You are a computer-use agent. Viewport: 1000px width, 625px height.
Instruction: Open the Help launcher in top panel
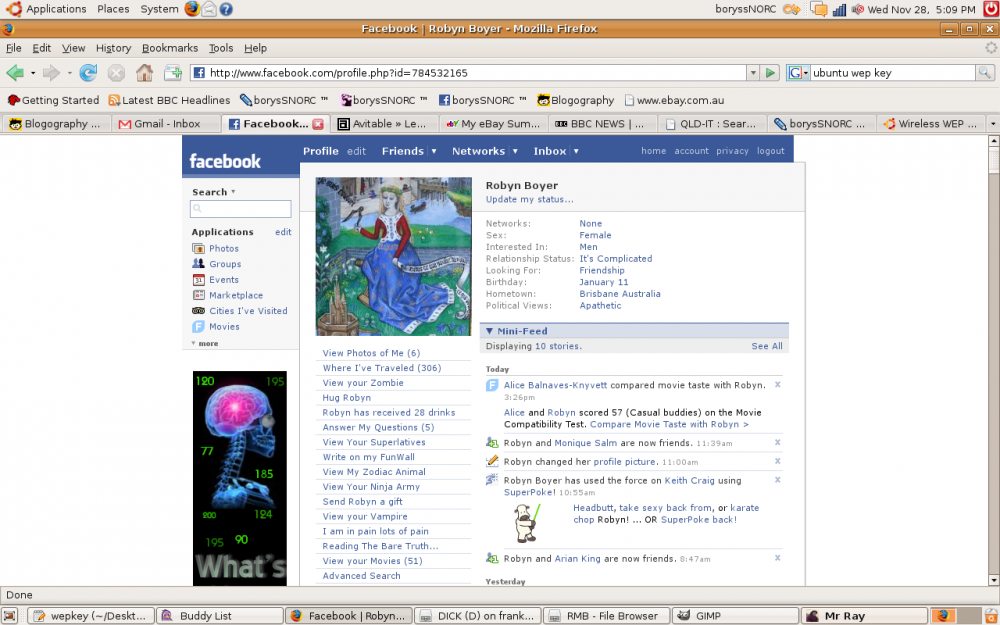pyautogui.click(x=225, y=9)
